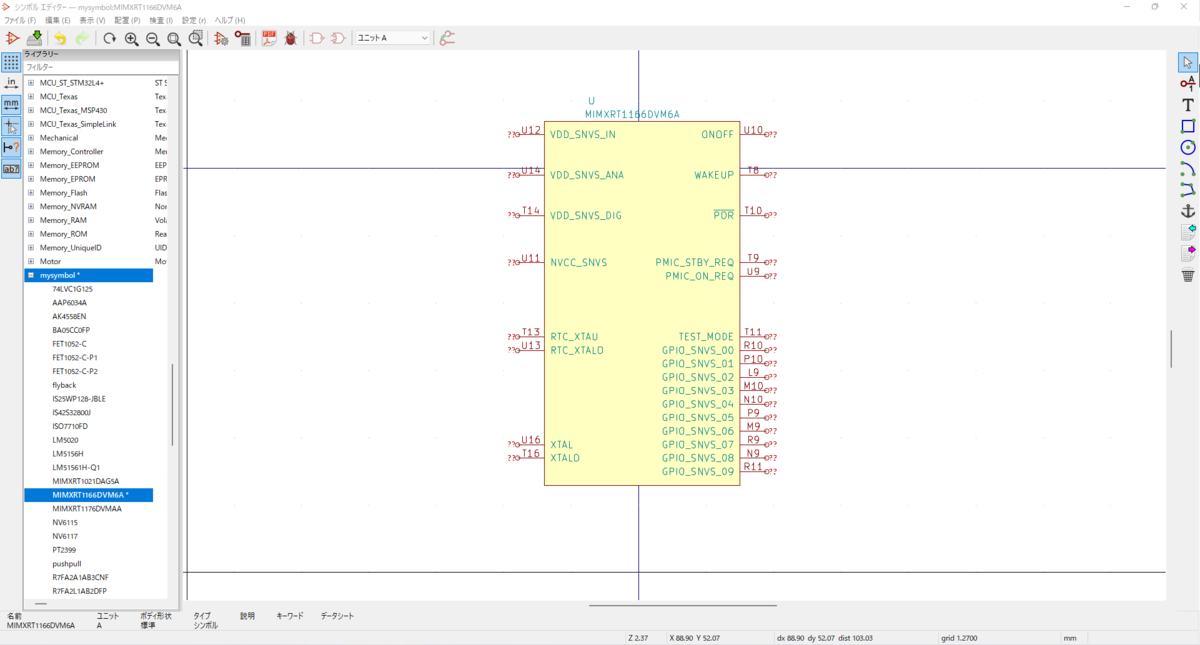Expand the Memory_RAM library

coord(30,220)
